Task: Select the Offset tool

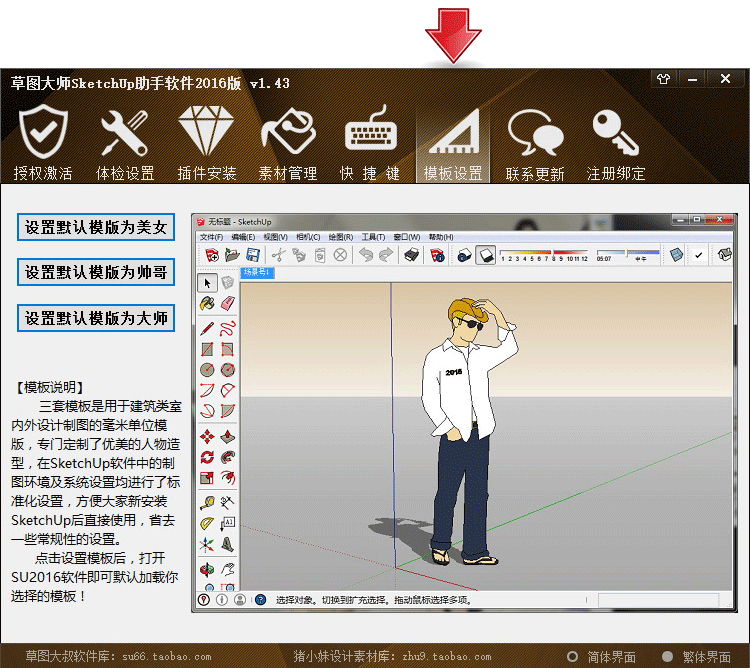Action: [x=228, y=478]
